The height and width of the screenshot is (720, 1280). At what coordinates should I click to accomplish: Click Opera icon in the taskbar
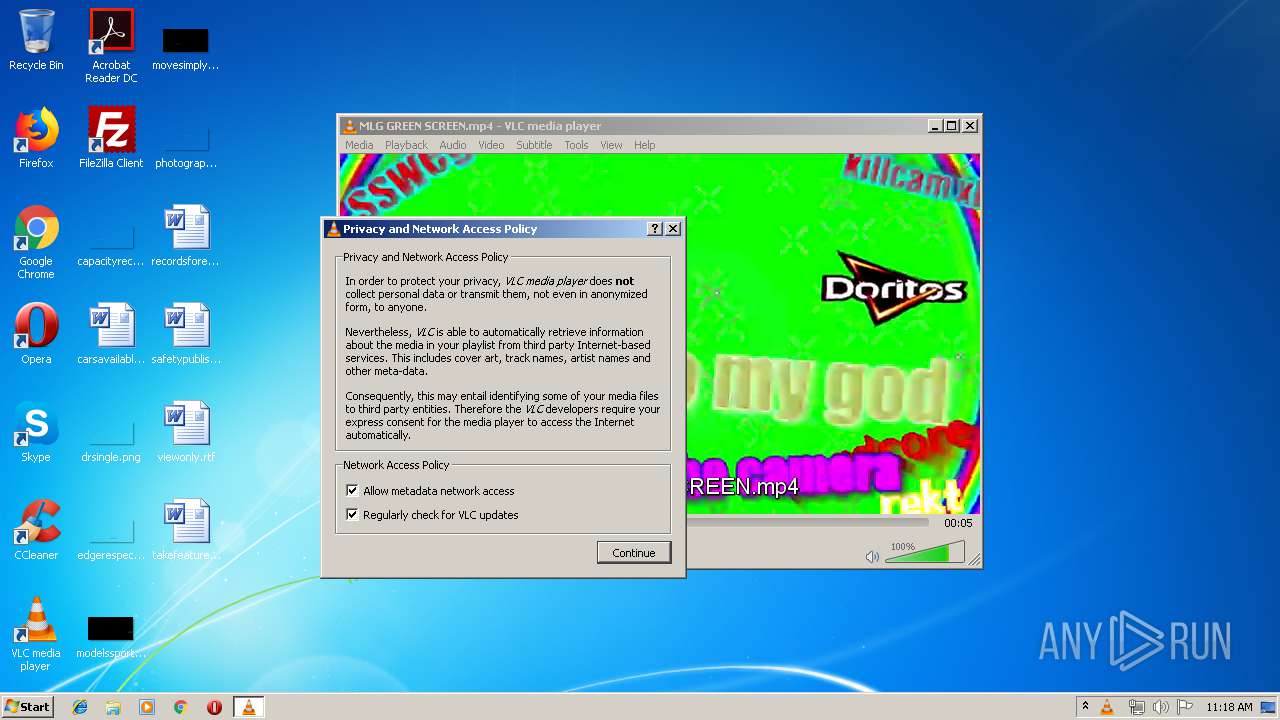[214, 707]
